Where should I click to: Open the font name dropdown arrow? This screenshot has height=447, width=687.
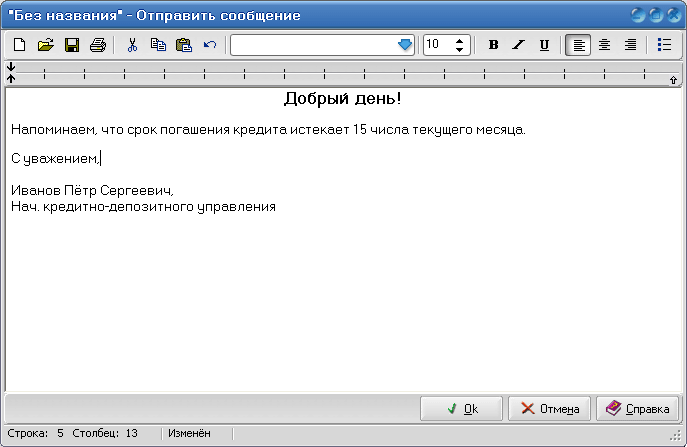click(x=405, y=45)
